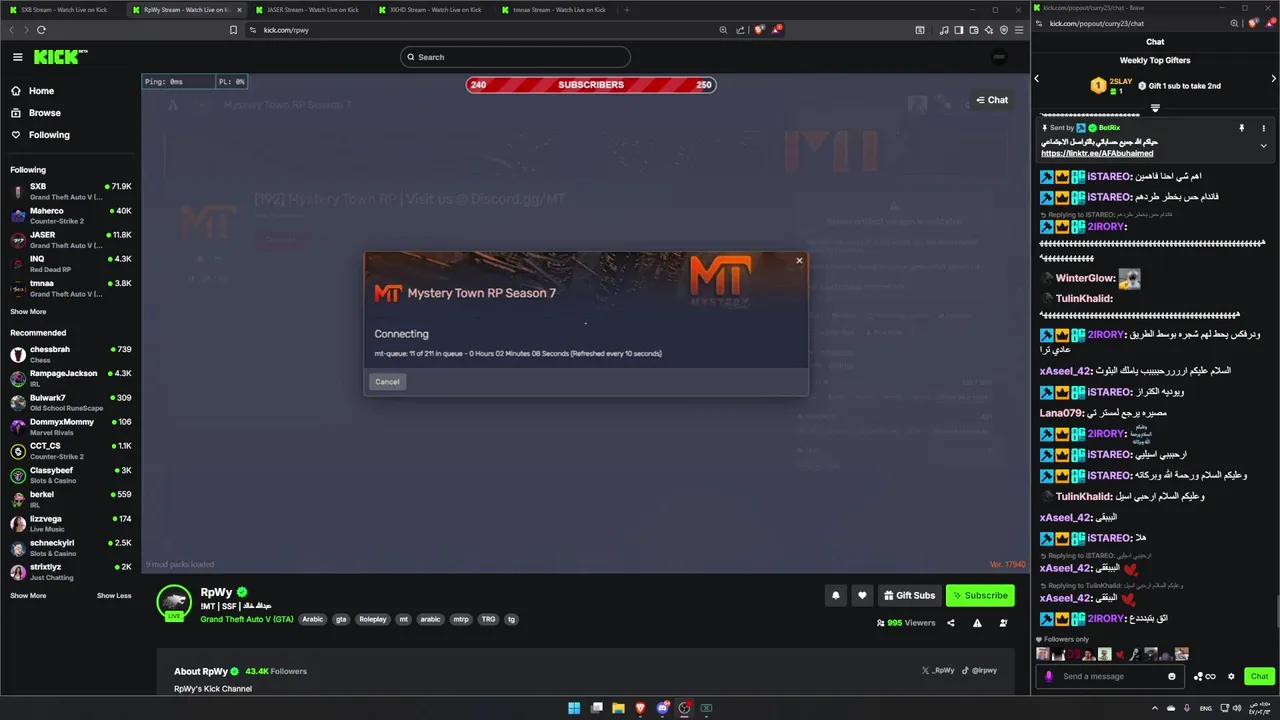Click the bookmark icon in address bar

point(234,30)
